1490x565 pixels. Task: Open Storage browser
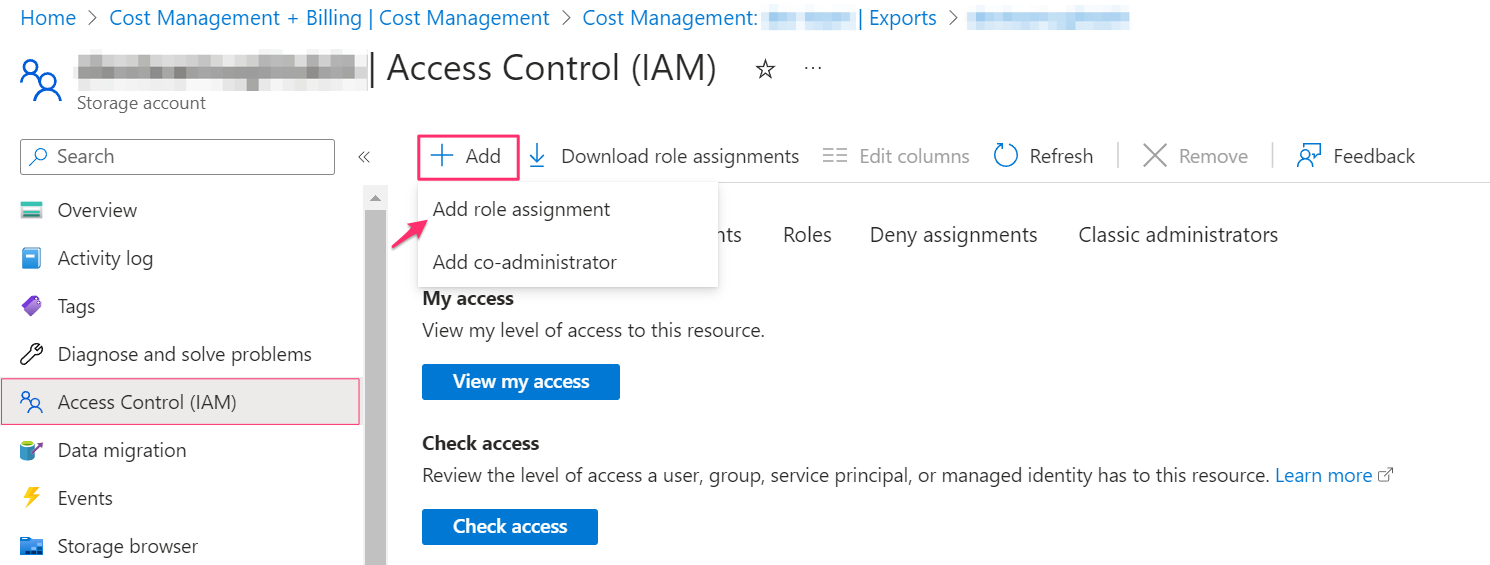tap(127, 546)
